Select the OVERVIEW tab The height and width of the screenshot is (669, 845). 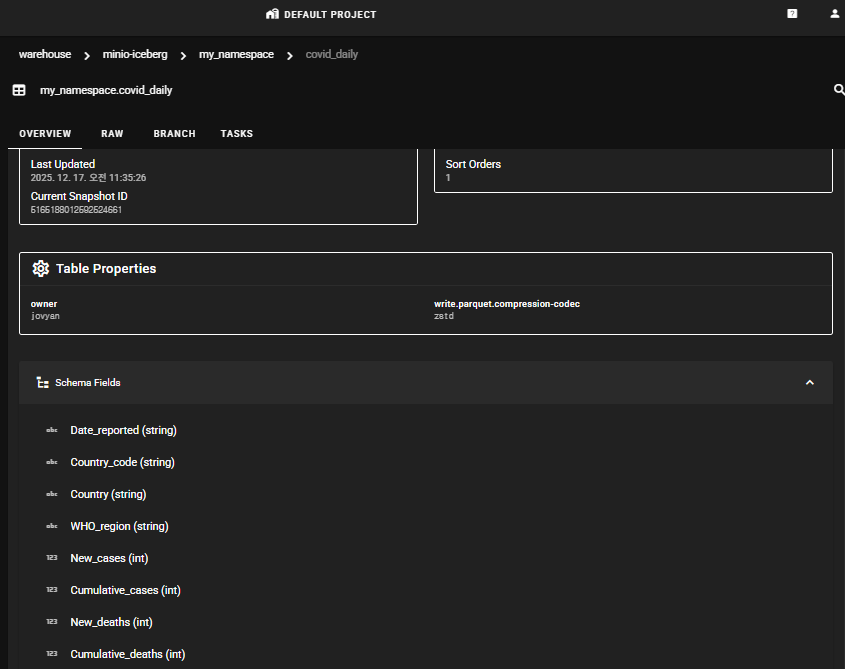coord(45,134)
